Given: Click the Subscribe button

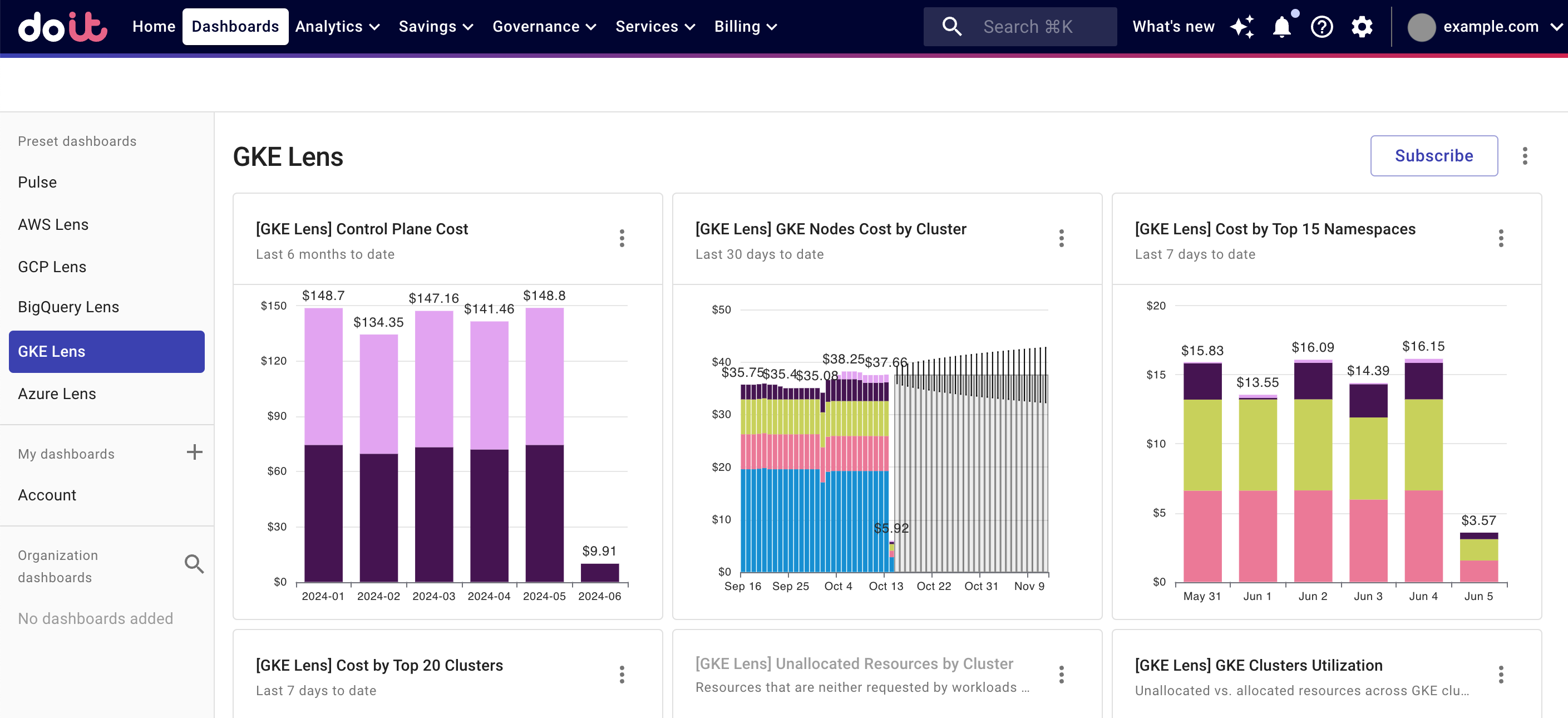Looking at the screenshot, I should click(1433, 156).
